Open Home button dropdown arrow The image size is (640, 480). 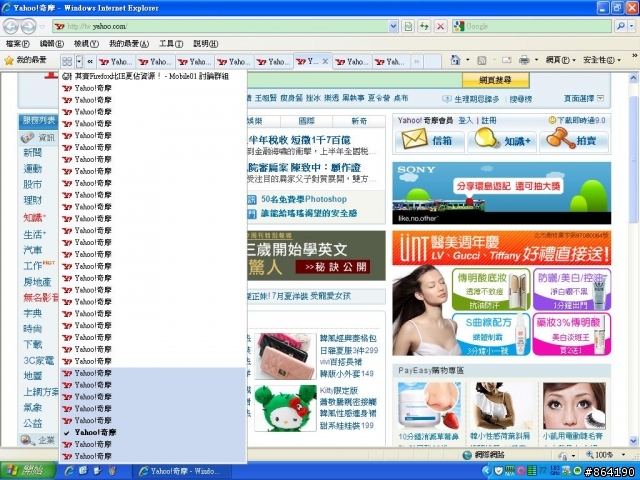(x=468, y=60)
